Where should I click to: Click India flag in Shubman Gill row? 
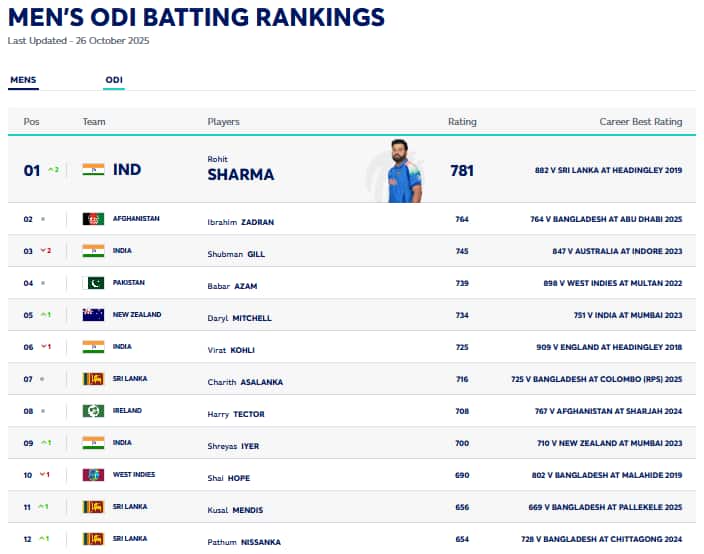pyautogui.click(x=93, y=251)
